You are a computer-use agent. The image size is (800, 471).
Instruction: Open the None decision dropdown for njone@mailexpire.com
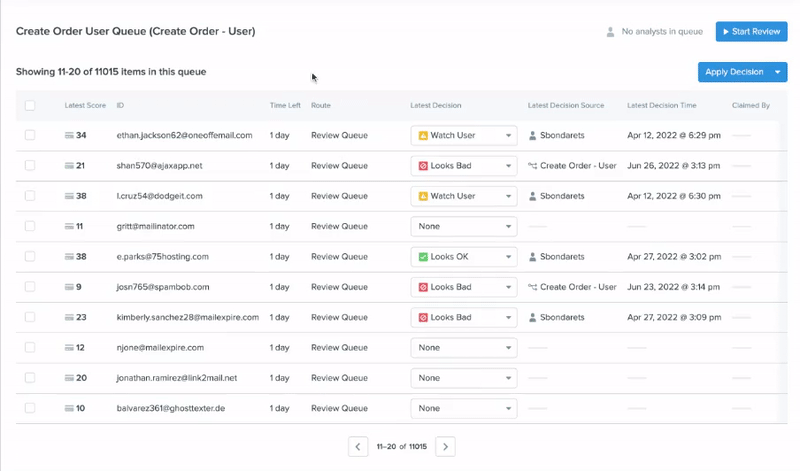464,348
